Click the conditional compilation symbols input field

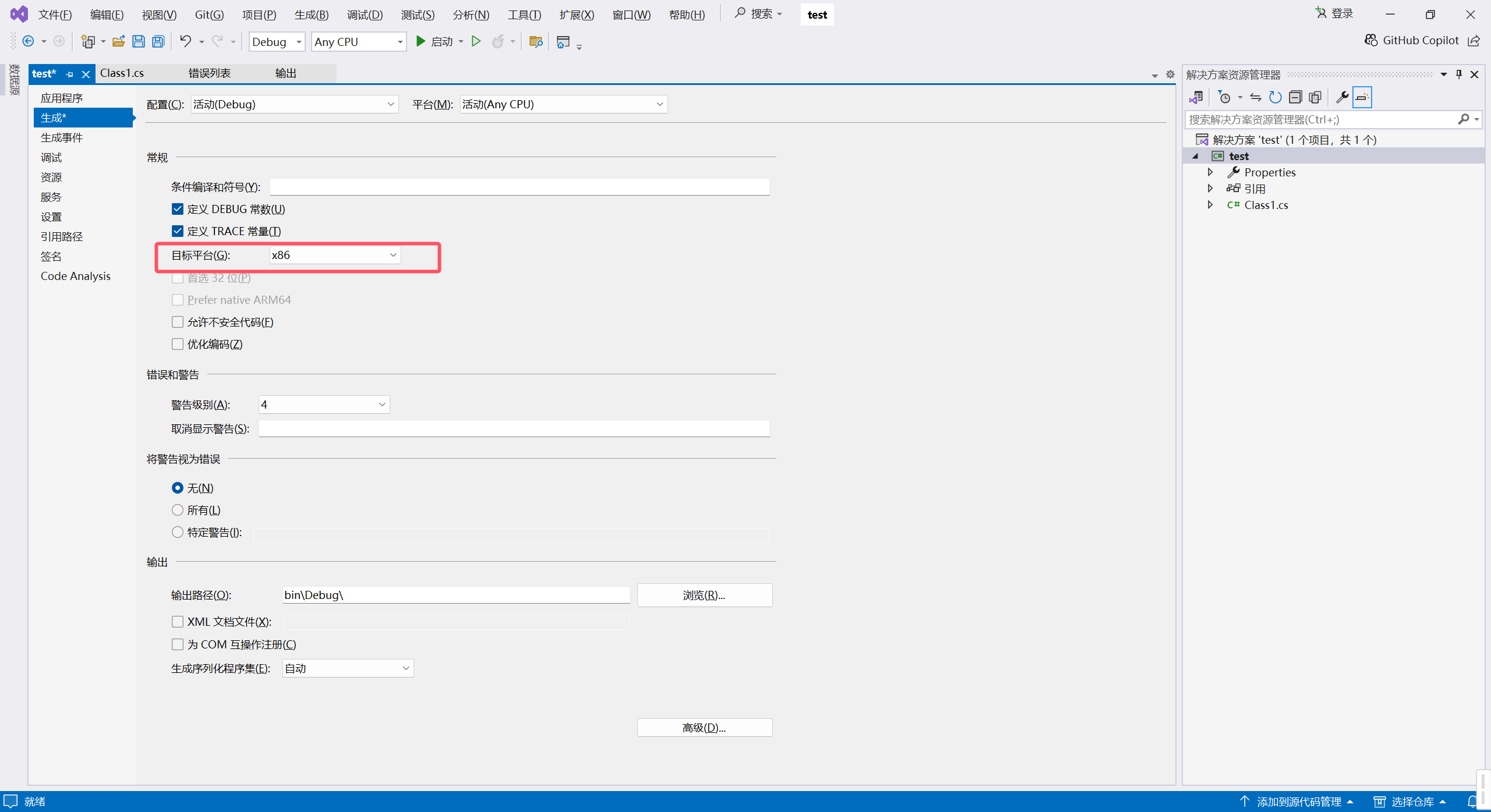(x=520, y=187)
